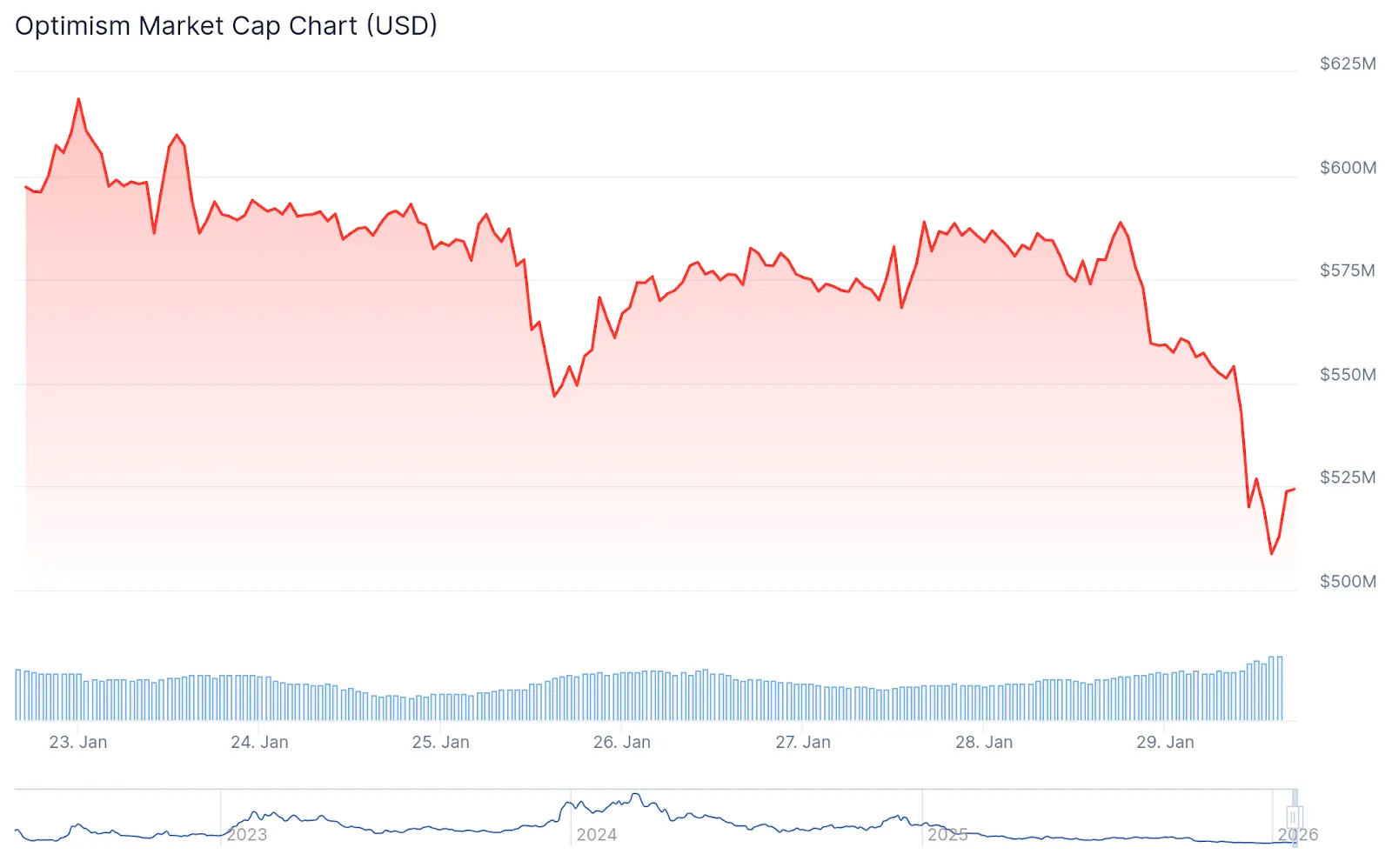This screenshot has height=868, width=1392.
Task: Select the 24. Jan axis label
Action: click(x=259, y=742)
